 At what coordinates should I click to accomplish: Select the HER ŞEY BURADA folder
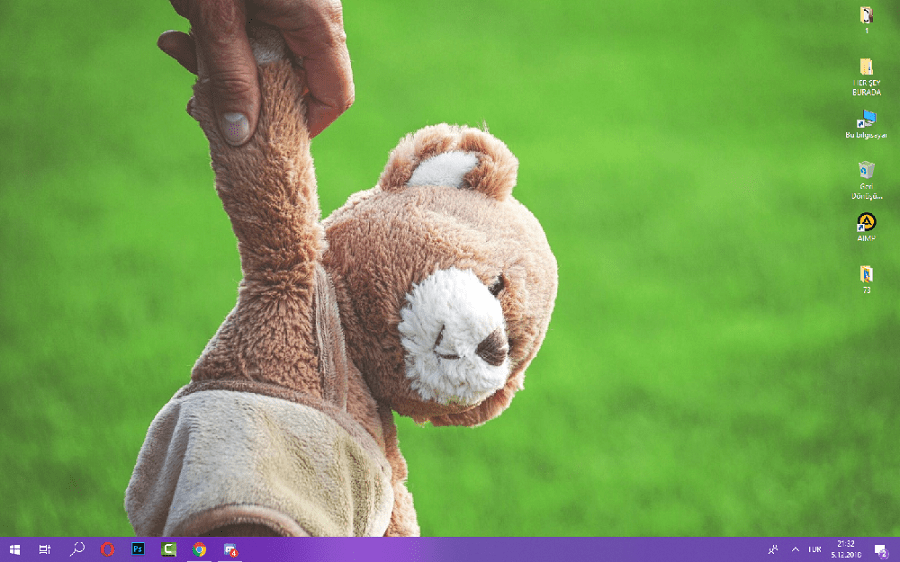click(867, 76)
